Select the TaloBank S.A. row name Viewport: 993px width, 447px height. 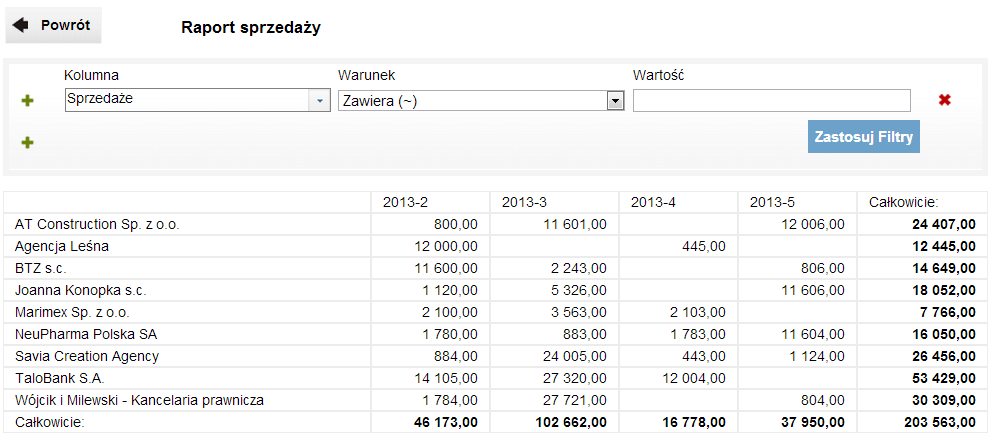click(59, 378)
